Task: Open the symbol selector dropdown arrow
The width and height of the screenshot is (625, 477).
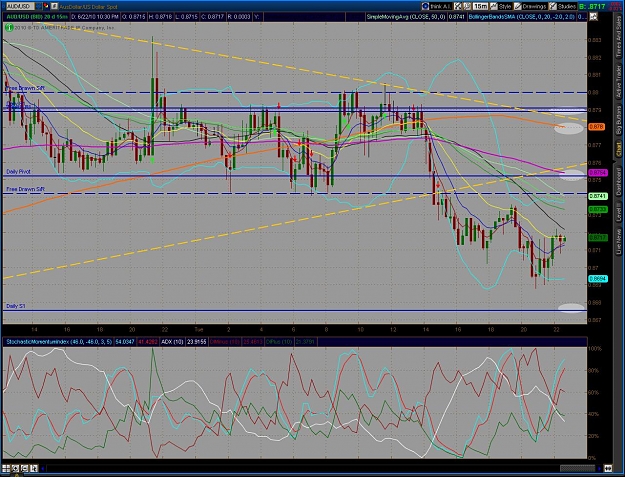Action: (38, 6)
